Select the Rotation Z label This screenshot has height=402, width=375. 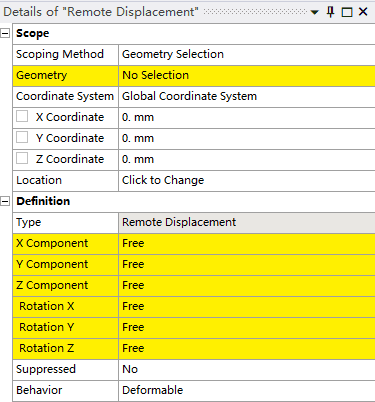tap(47, 348)
